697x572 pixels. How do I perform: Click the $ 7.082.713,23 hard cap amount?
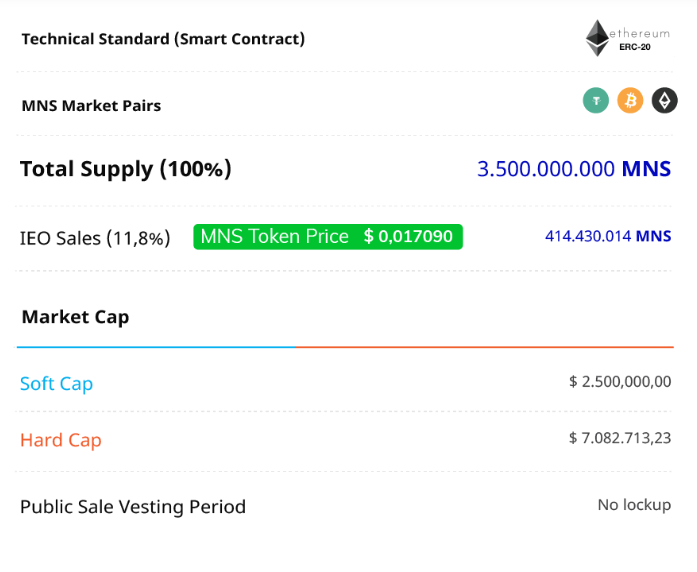[620, 438]
